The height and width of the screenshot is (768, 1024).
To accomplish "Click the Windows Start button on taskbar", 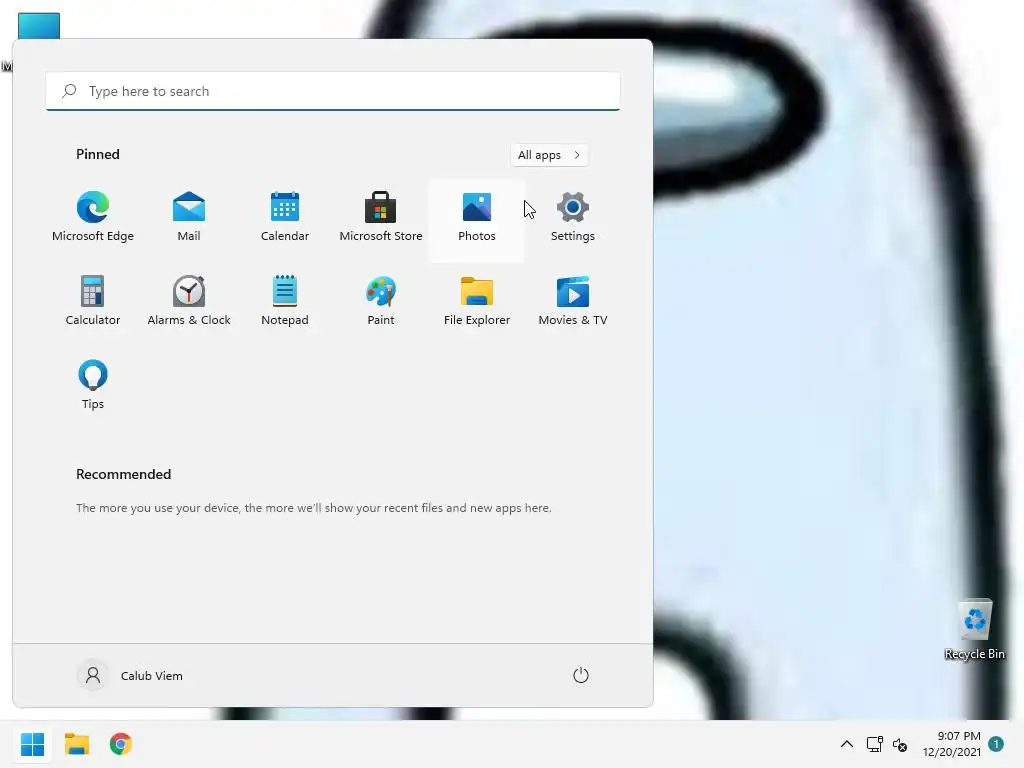I will coord(32,744).
